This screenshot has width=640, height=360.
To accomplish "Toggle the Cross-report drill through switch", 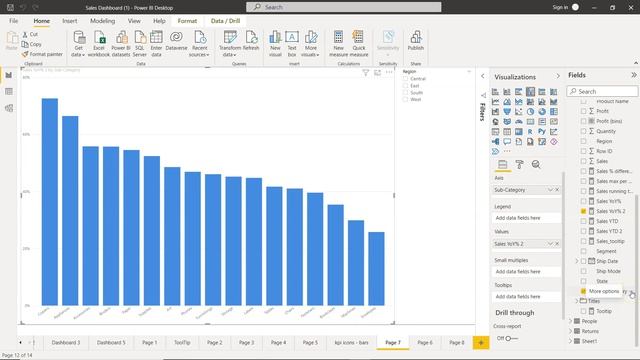I will point(511,338).
